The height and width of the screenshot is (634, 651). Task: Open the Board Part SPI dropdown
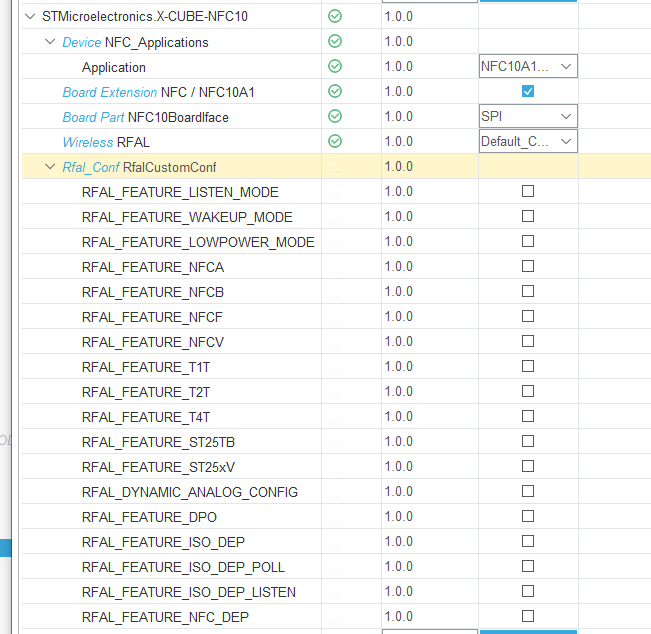click(528, 116)
